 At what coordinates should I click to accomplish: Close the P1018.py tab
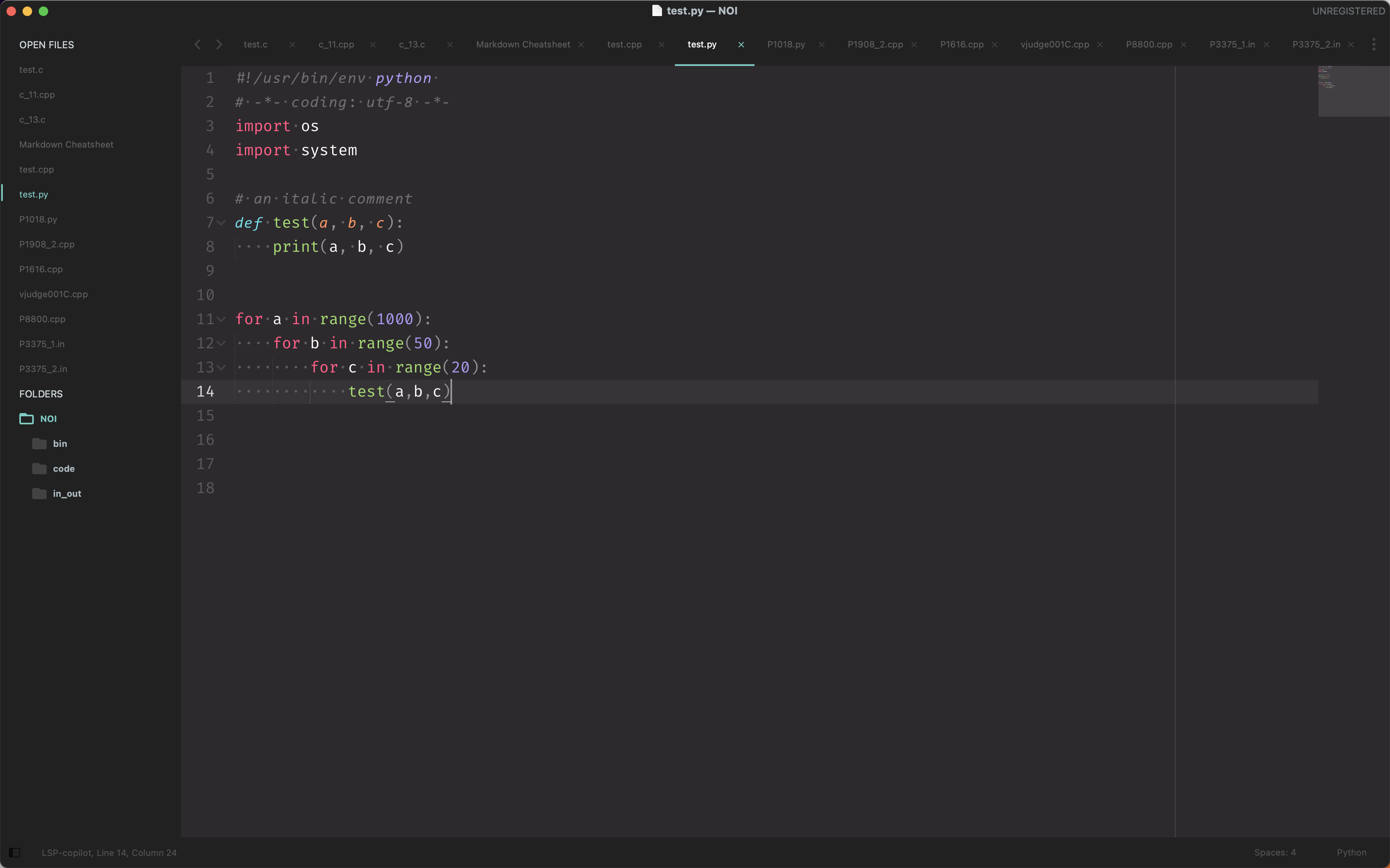(x=821, y=44)
